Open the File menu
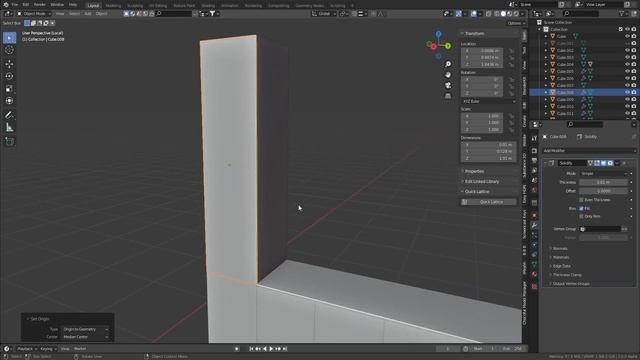Image resolution: width=640 pixels, height=360 pixels. (x=15, y=4)
